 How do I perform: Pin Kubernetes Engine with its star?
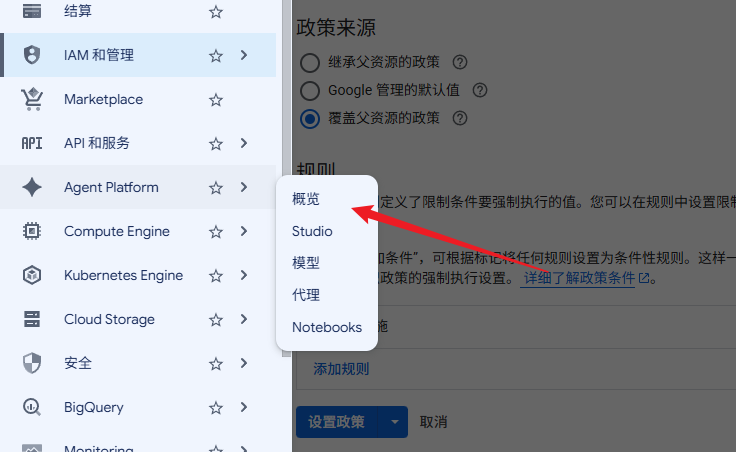coord(216,276)
